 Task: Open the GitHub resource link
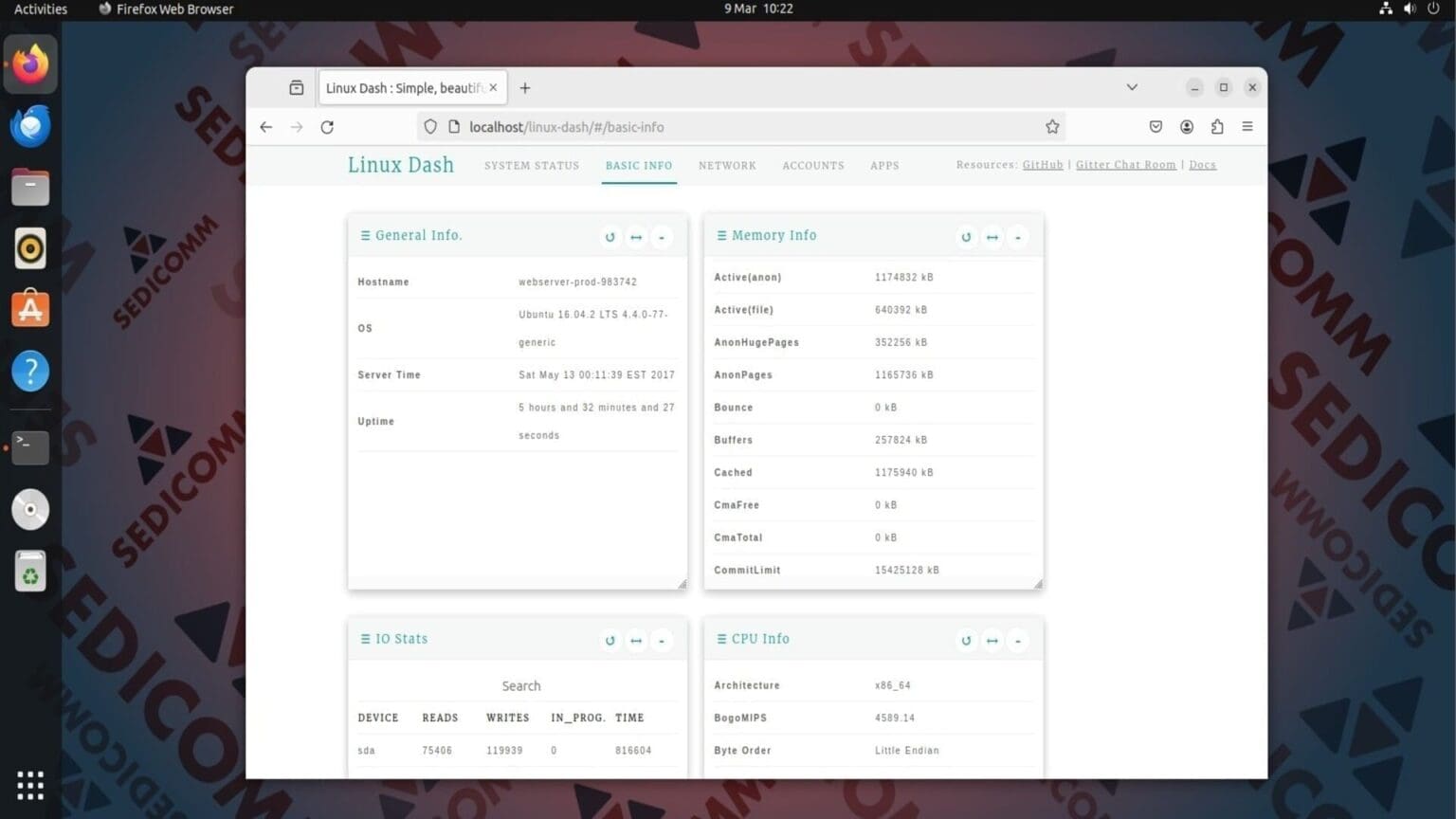coord(1043,165)
